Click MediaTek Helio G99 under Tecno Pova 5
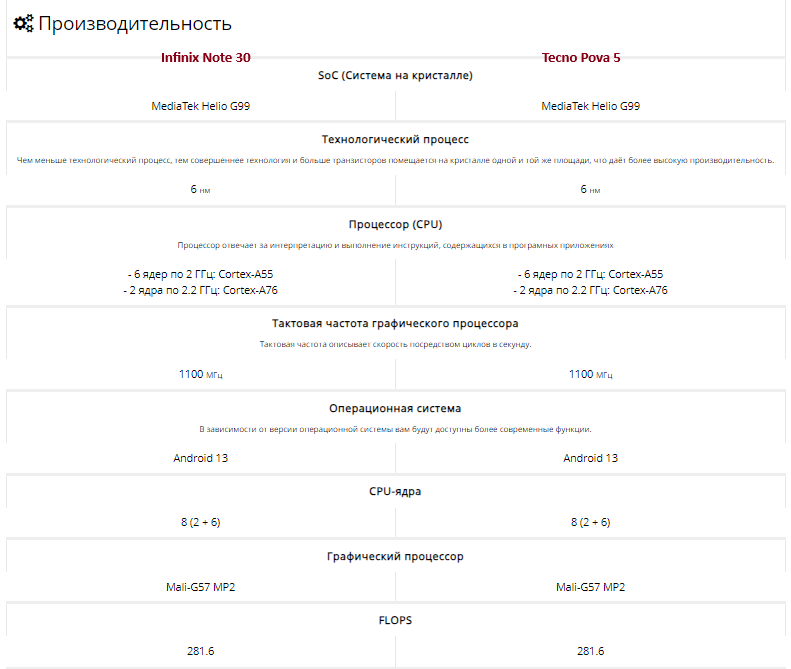Viewport: 791px width, 669px height. (591, 106)
